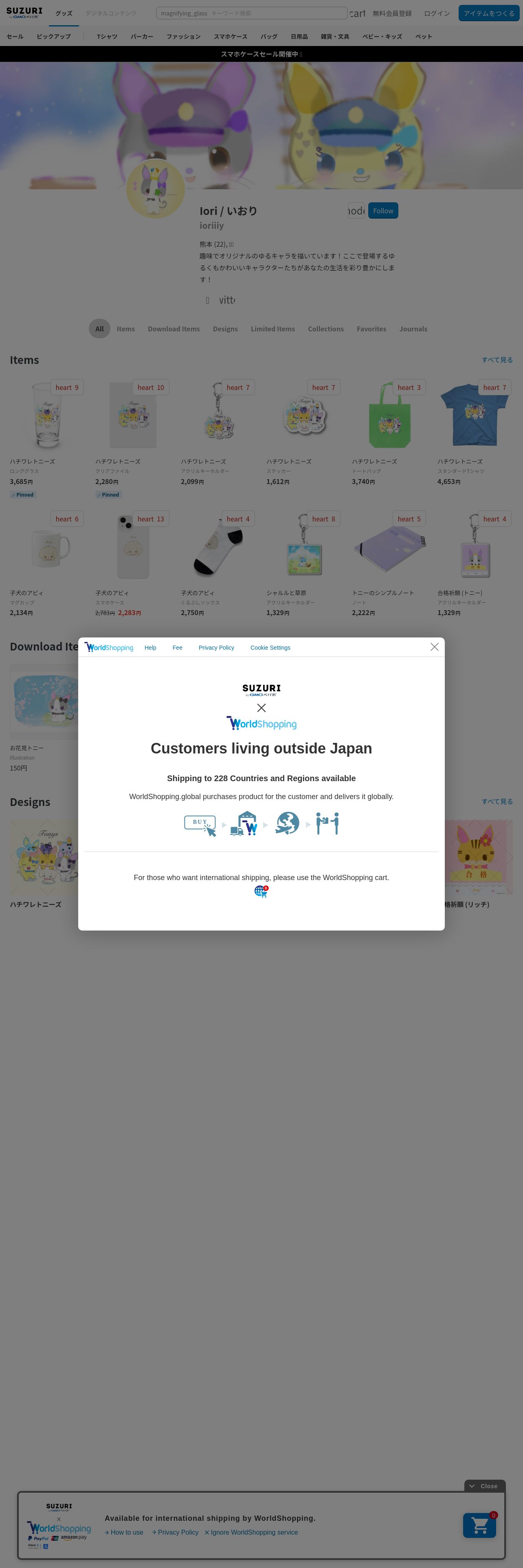
Task: Click Ignore WorldShopping service link
Action: point(251,1532)
